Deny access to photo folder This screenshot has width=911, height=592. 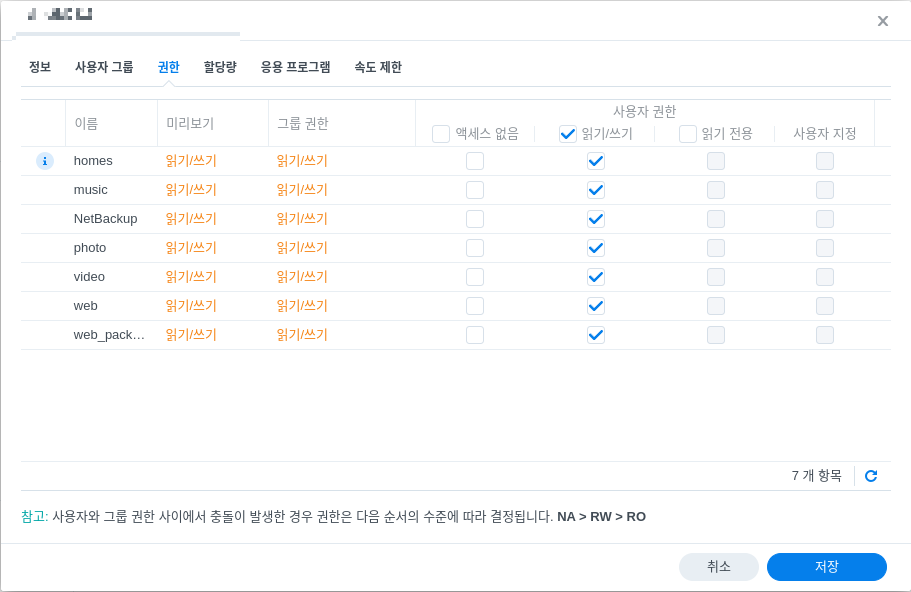coord(475,248)
